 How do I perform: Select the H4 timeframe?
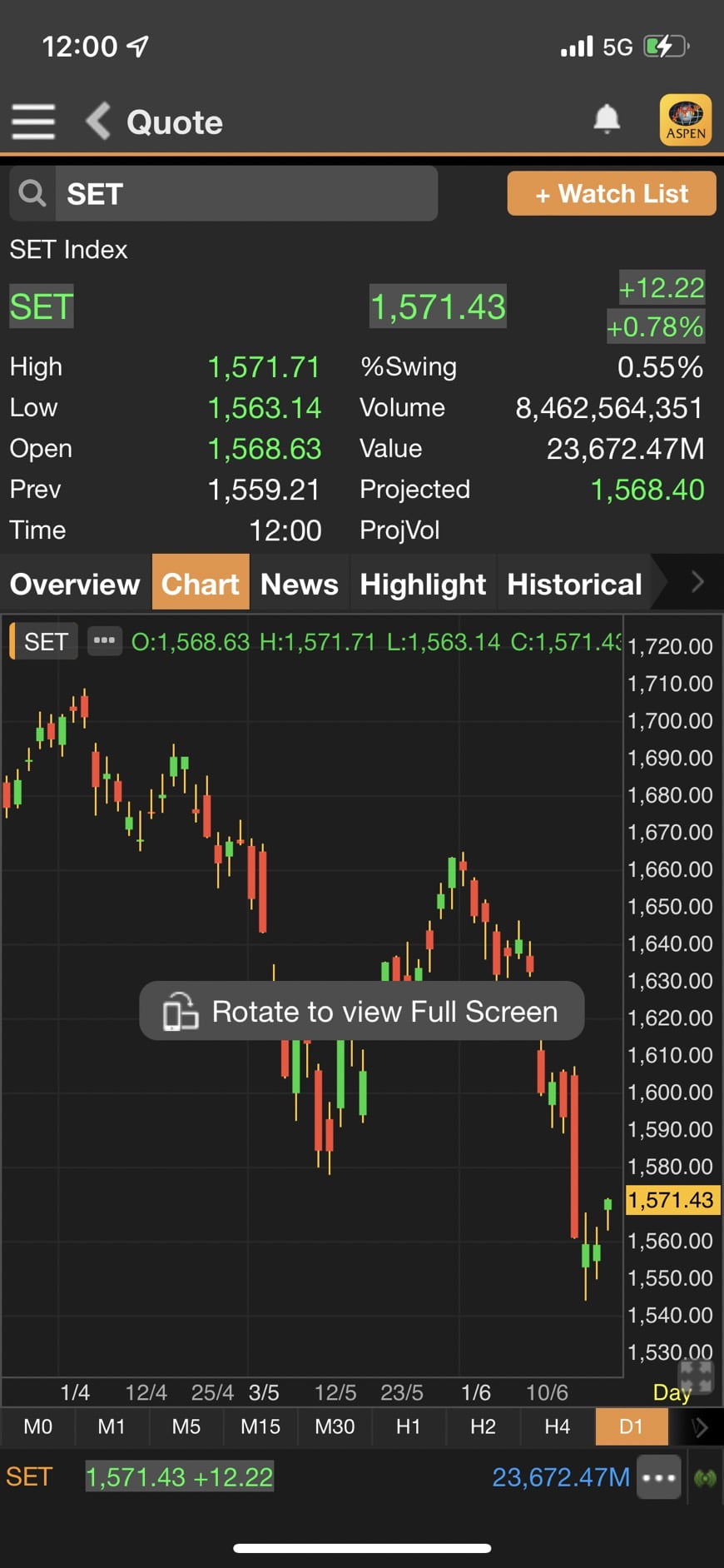click(557, 1426)
